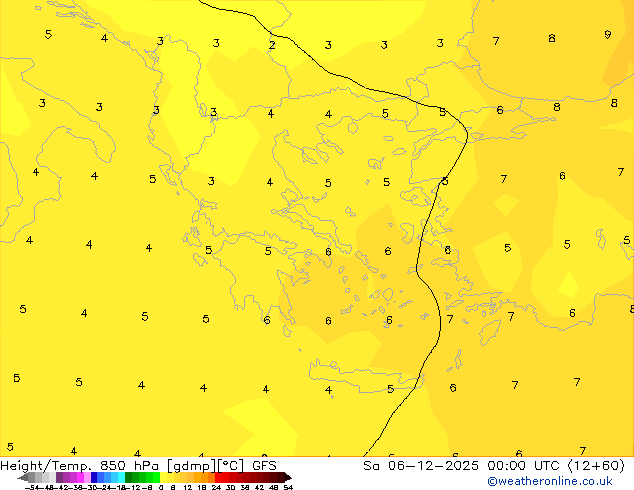Click the 'GFS' model label
Screen dimensions: 634x490
point(264,466)
